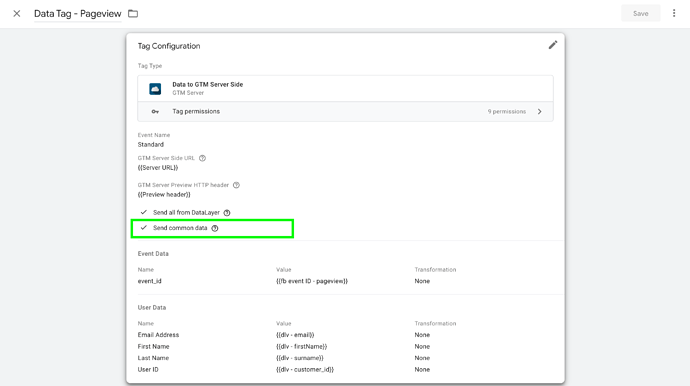Click the Tag permissions key icon

[155, 111]
